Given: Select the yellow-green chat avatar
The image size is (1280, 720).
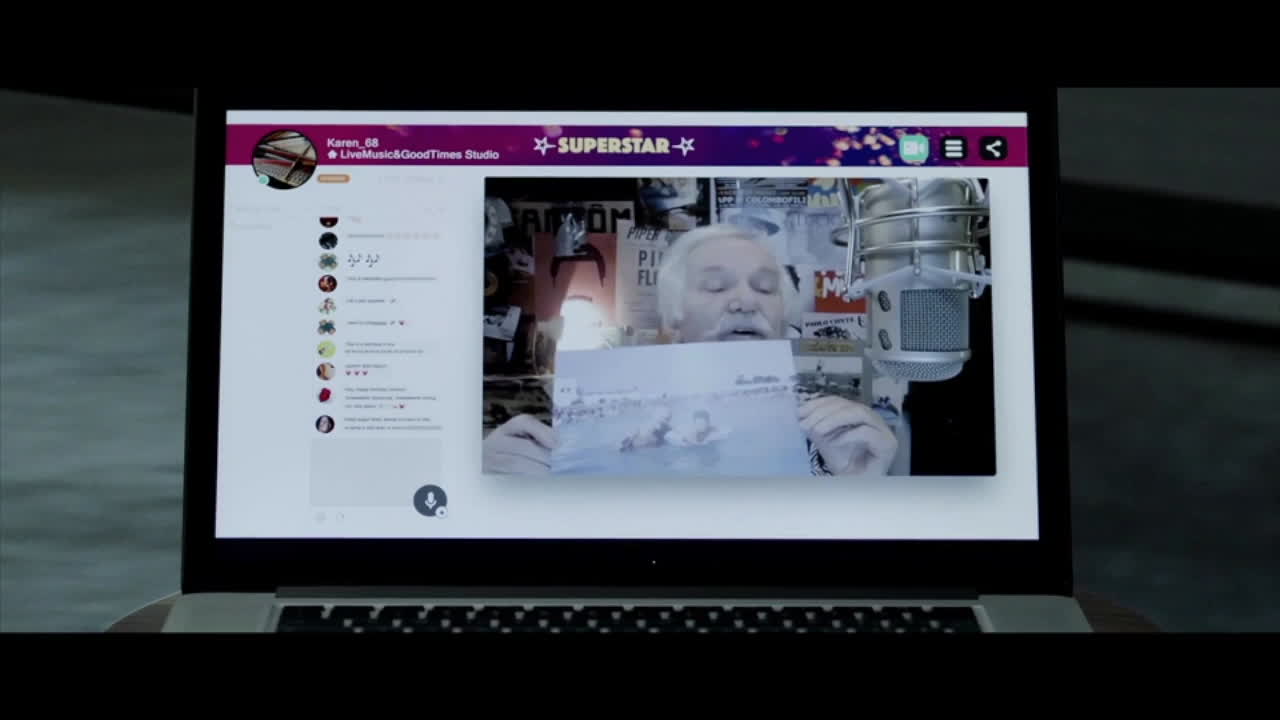Looking at the screenshot, I should pos(326,349).
